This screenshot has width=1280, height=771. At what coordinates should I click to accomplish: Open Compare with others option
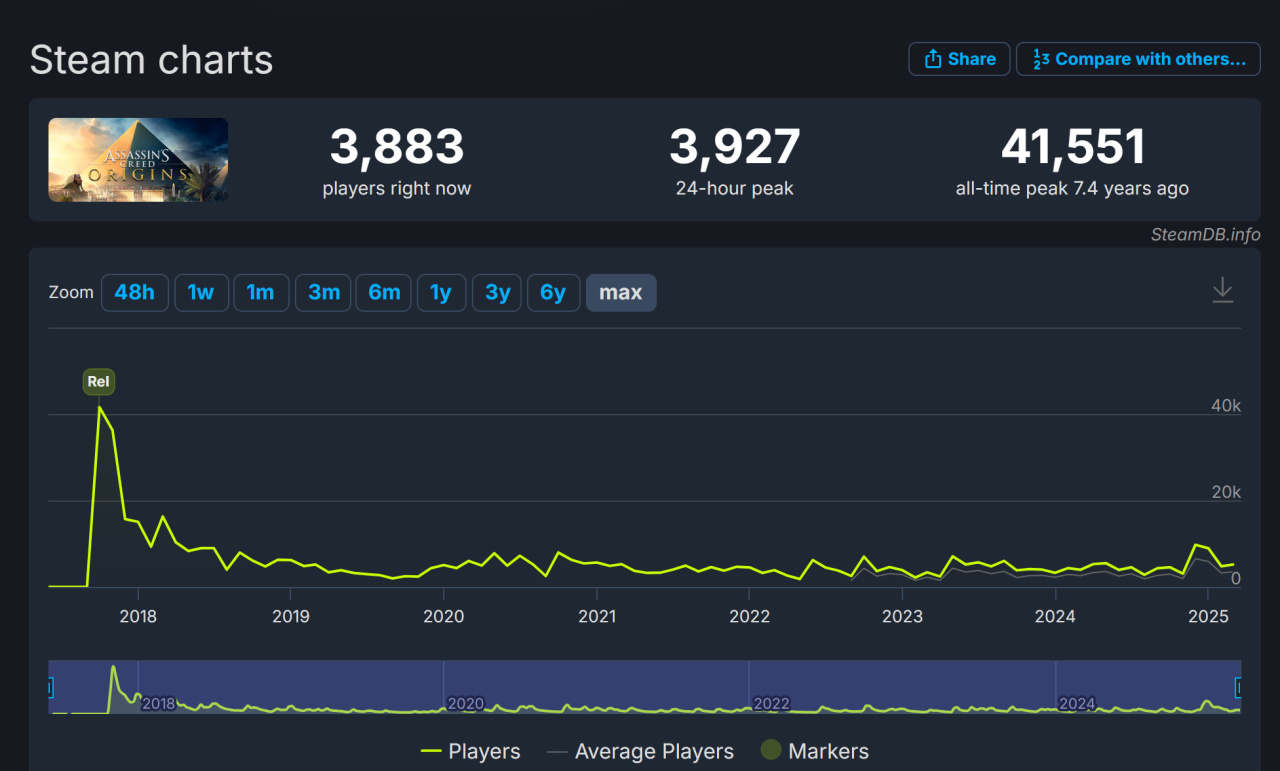click(x=1138, y=59)
